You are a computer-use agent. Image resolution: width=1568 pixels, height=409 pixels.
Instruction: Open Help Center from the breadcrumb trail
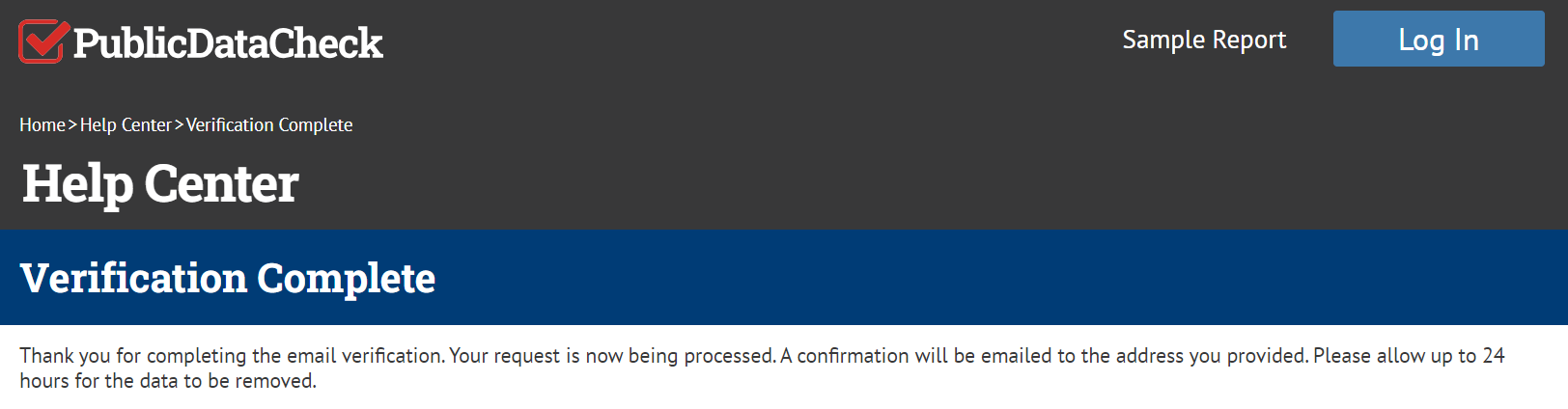click(126, 125)
